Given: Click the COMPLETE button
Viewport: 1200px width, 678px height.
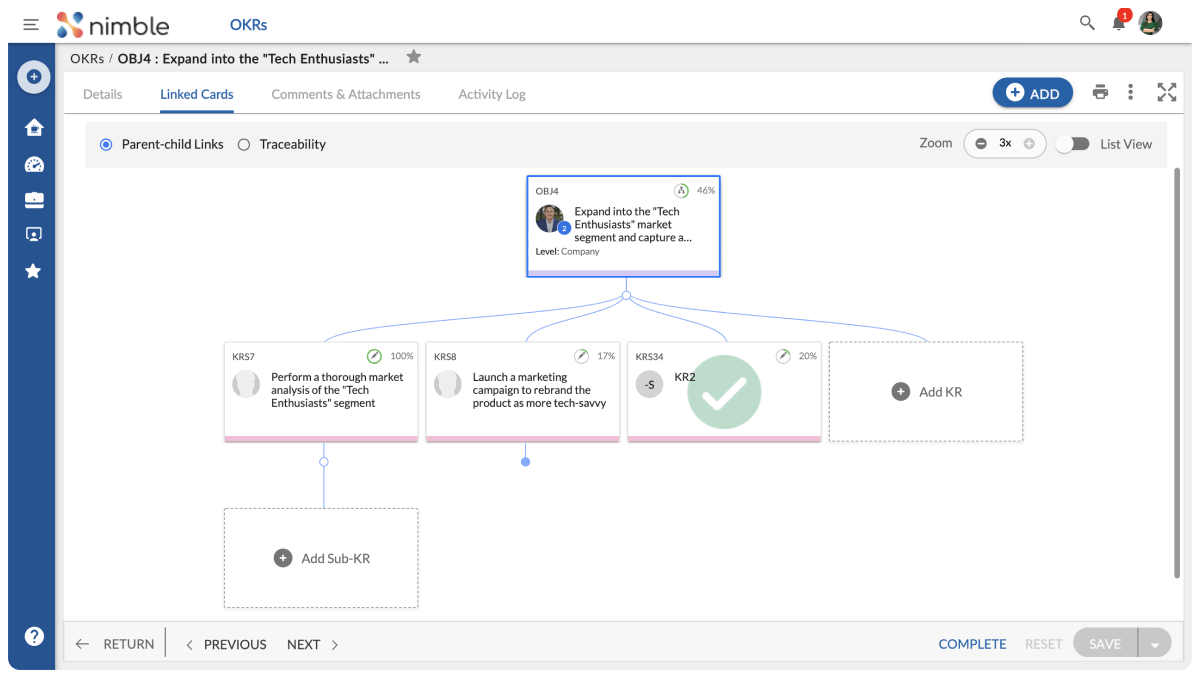Looking at the screenshot, I should pyautogui.click(x=972, y=644).
